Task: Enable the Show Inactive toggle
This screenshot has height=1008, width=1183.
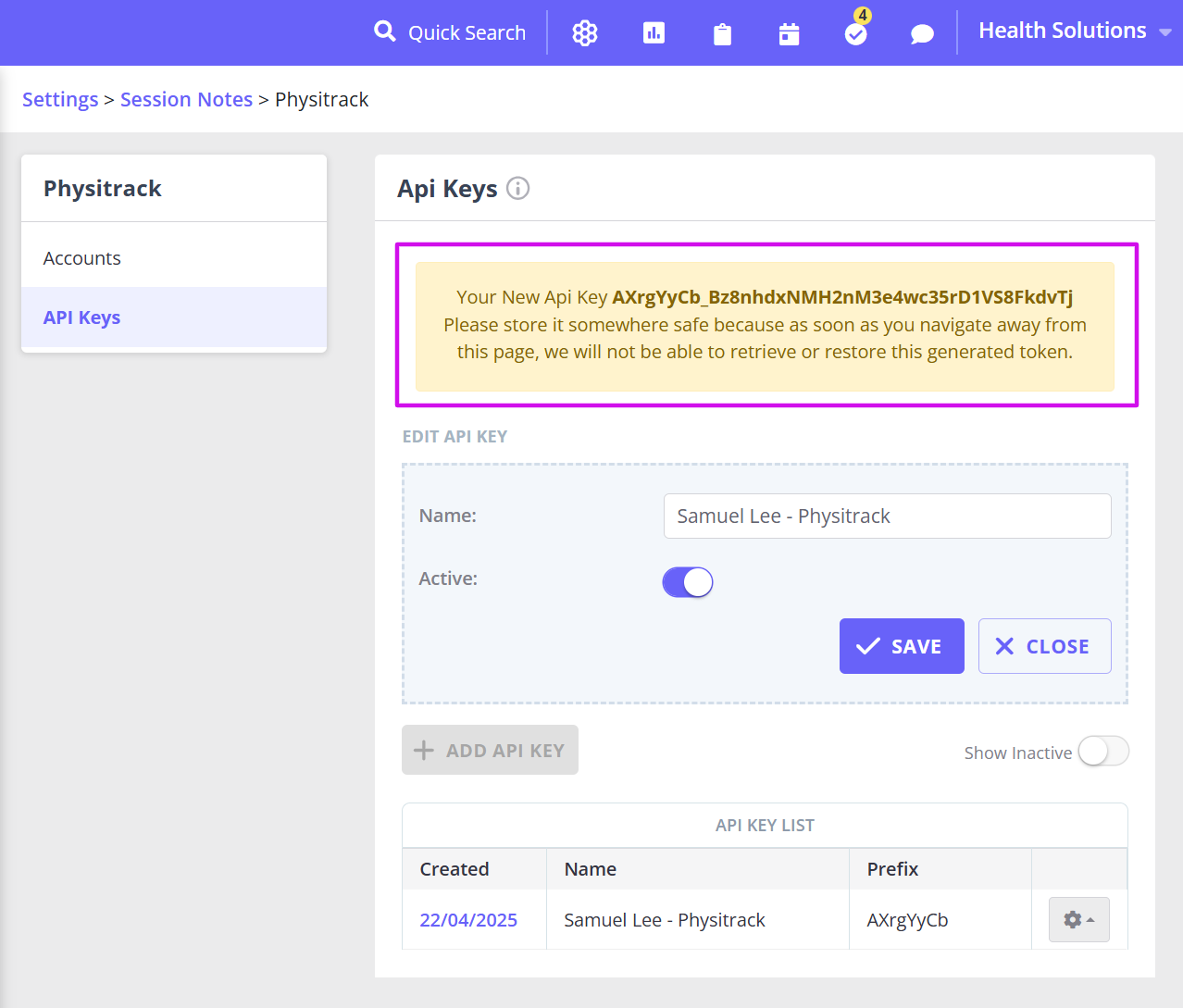Action: (1103, 752)
